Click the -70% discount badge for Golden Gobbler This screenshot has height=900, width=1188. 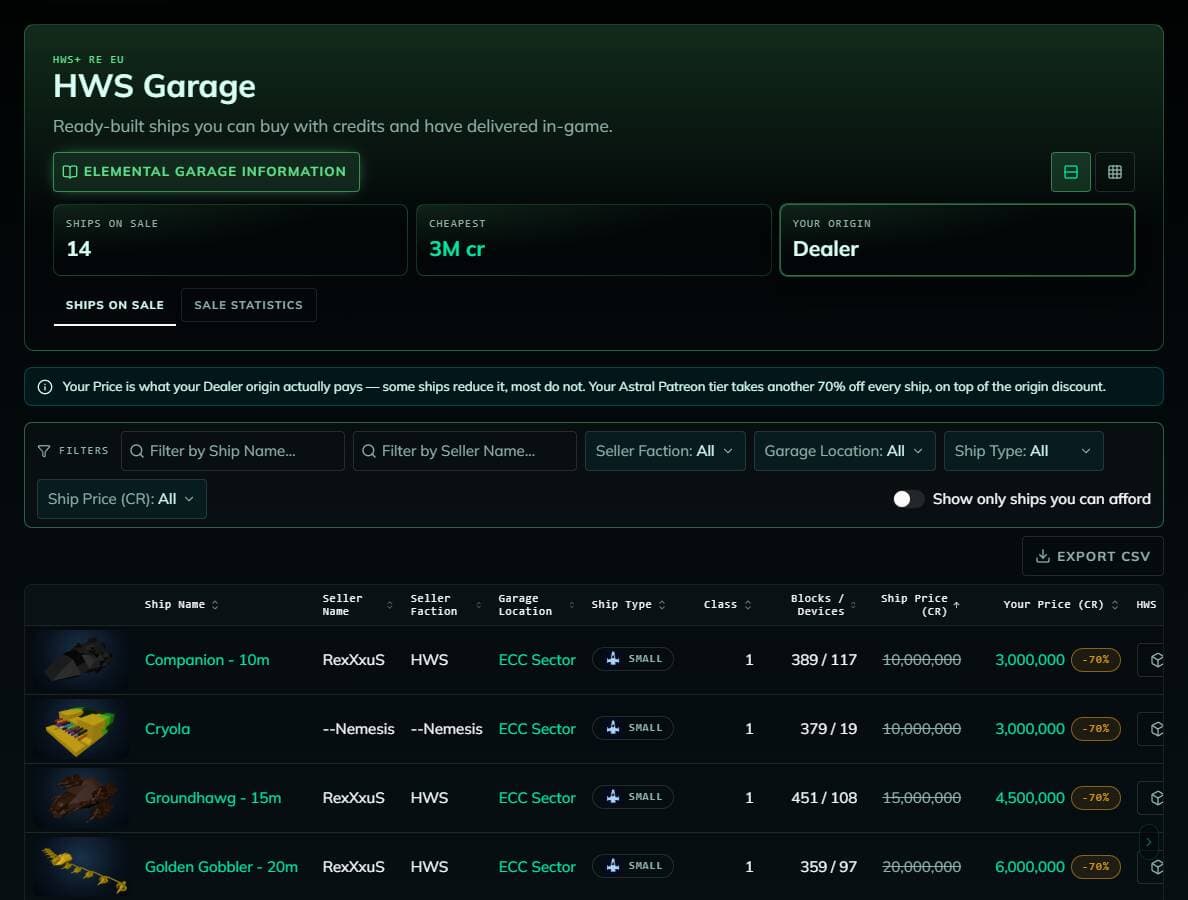[x=1096, y=867]
